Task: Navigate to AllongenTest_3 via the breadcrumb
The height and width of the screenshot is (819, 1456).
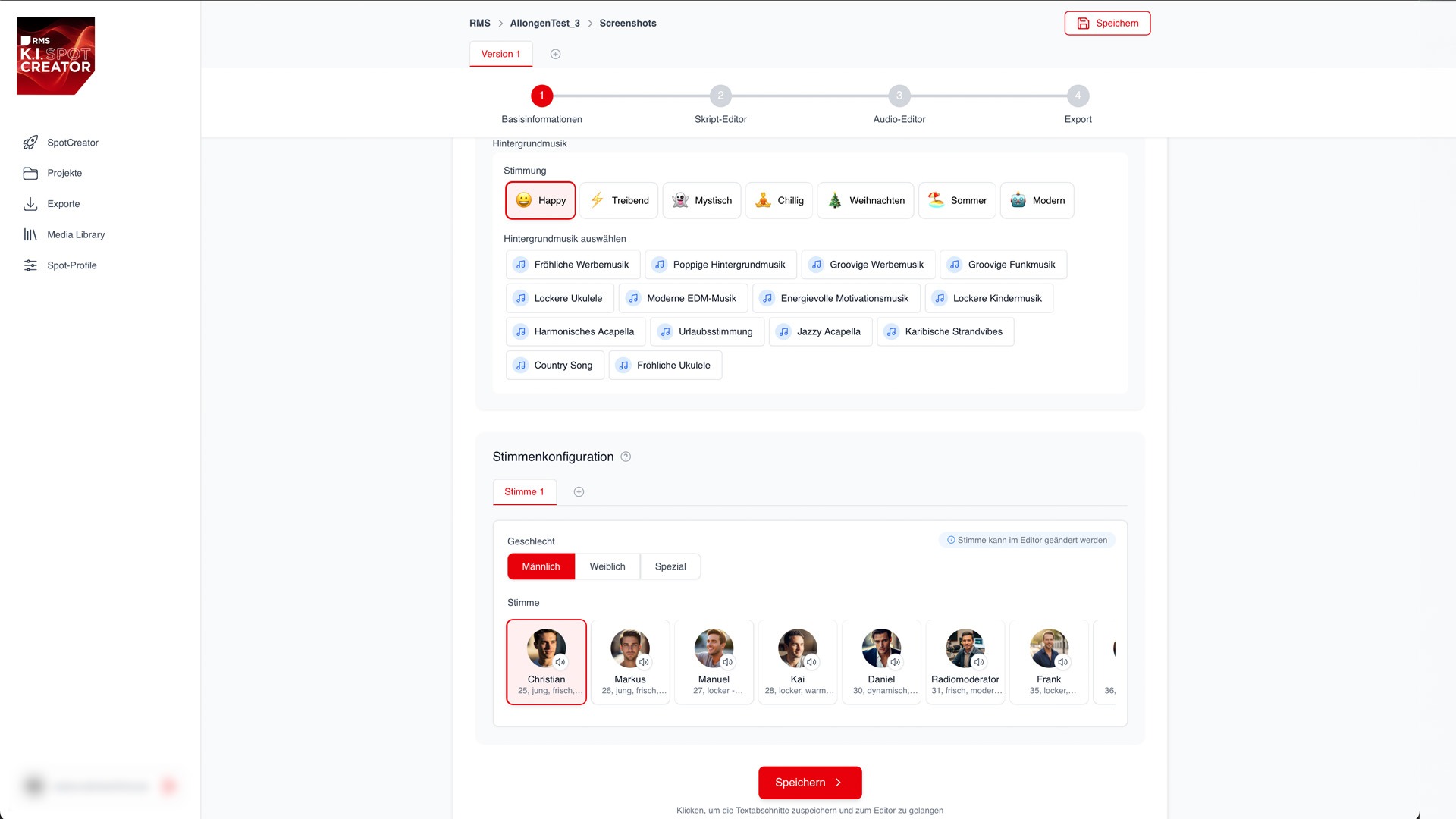Action: pyautogui.click(x=544, y=23)
